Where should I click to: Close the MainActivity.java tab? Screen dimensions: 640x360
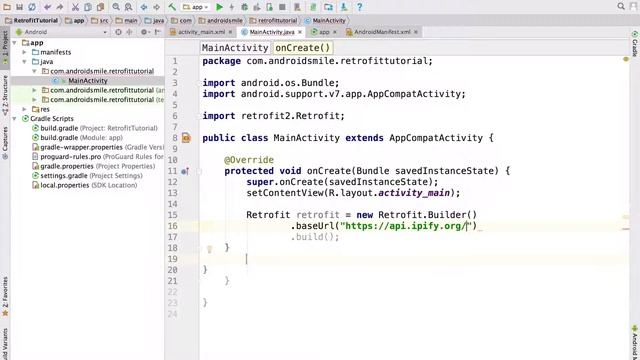pyautogui.click(x=300, y=32)
